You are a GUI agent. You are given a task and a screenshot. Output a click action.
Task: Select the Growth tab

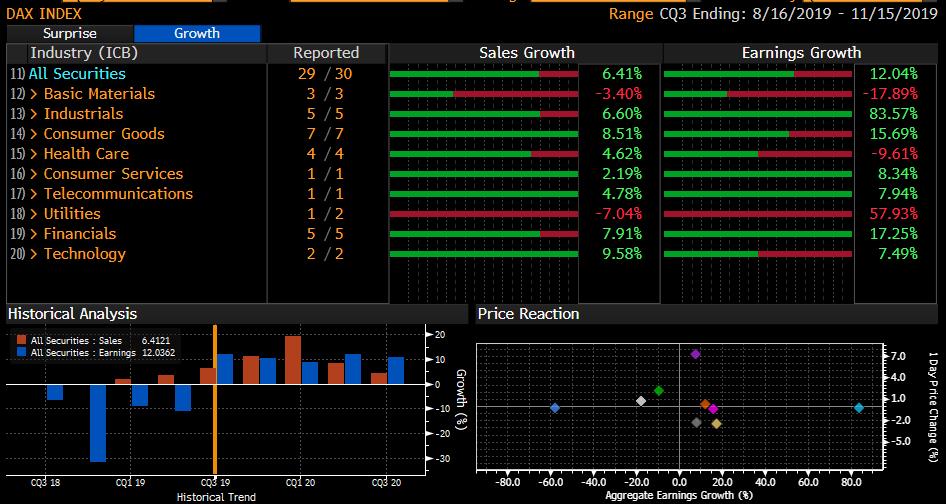(x=197, y=33)
